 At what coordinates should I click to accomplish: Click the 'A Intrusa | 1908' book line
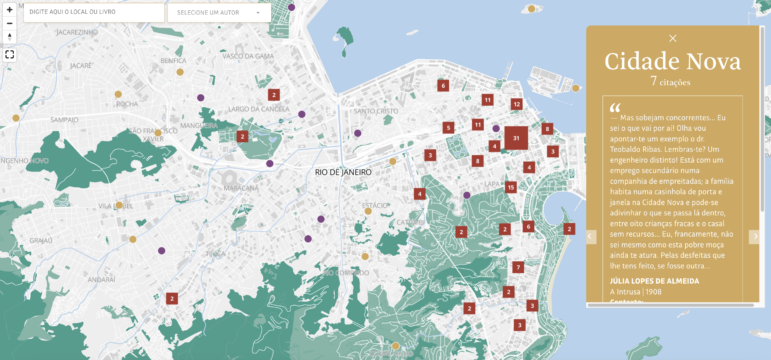point(635,292)
